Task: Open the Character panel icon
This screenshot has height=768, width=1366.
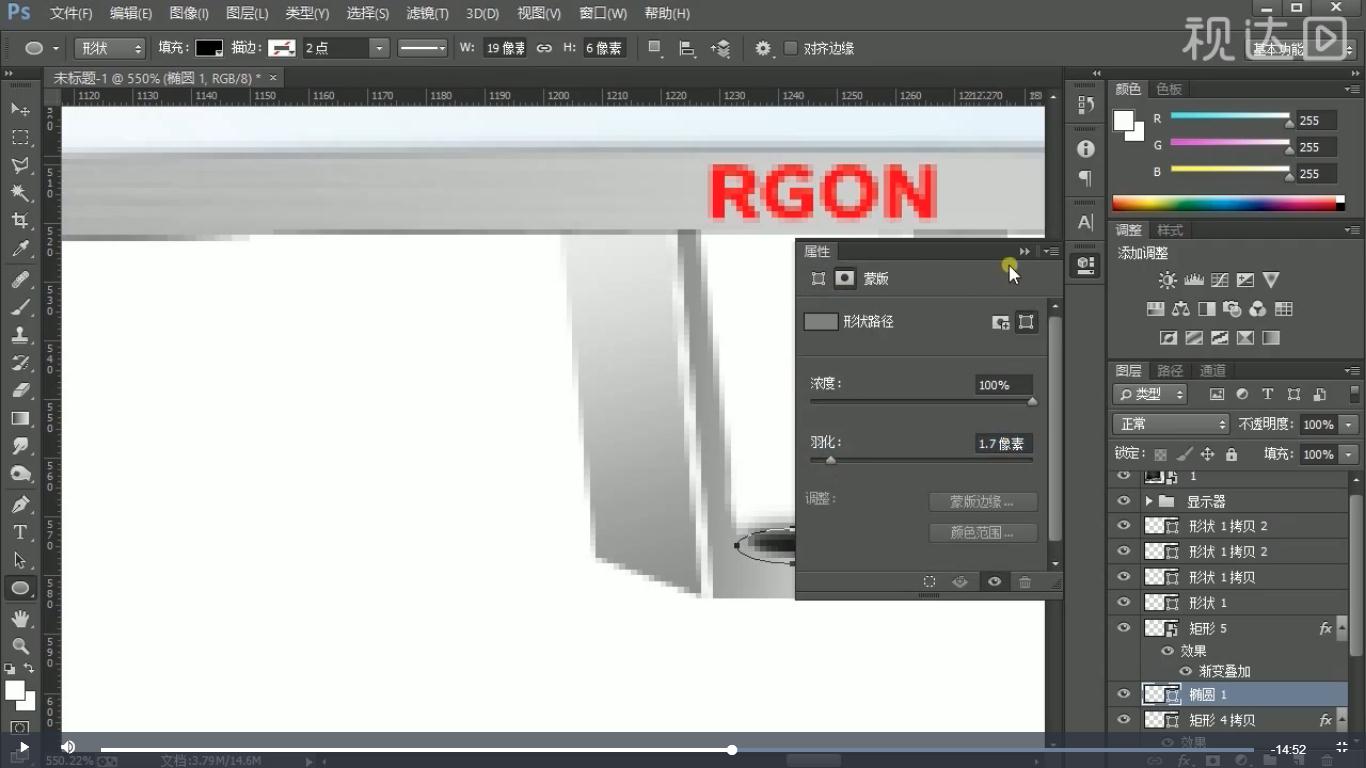Action: point(1086,222)
